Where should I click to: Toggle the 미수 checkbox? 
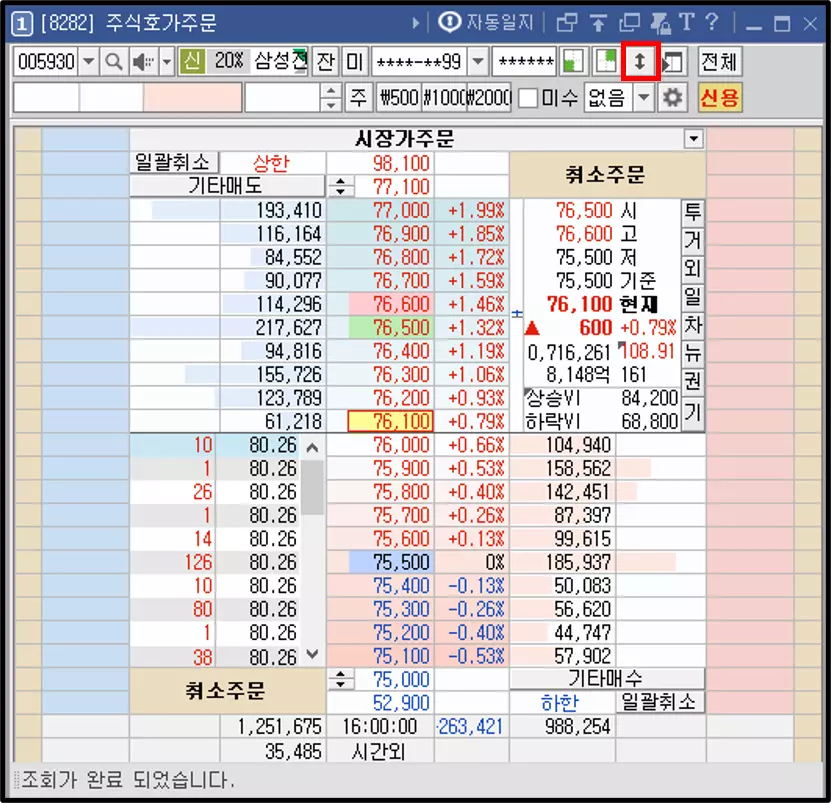coord(527,98)
